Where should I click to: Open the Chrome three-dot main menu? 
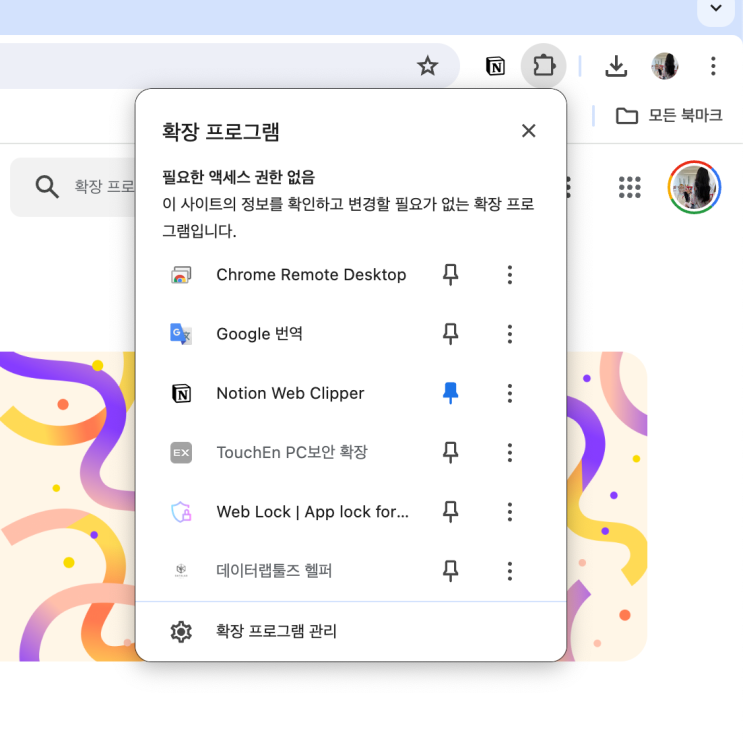713,66
